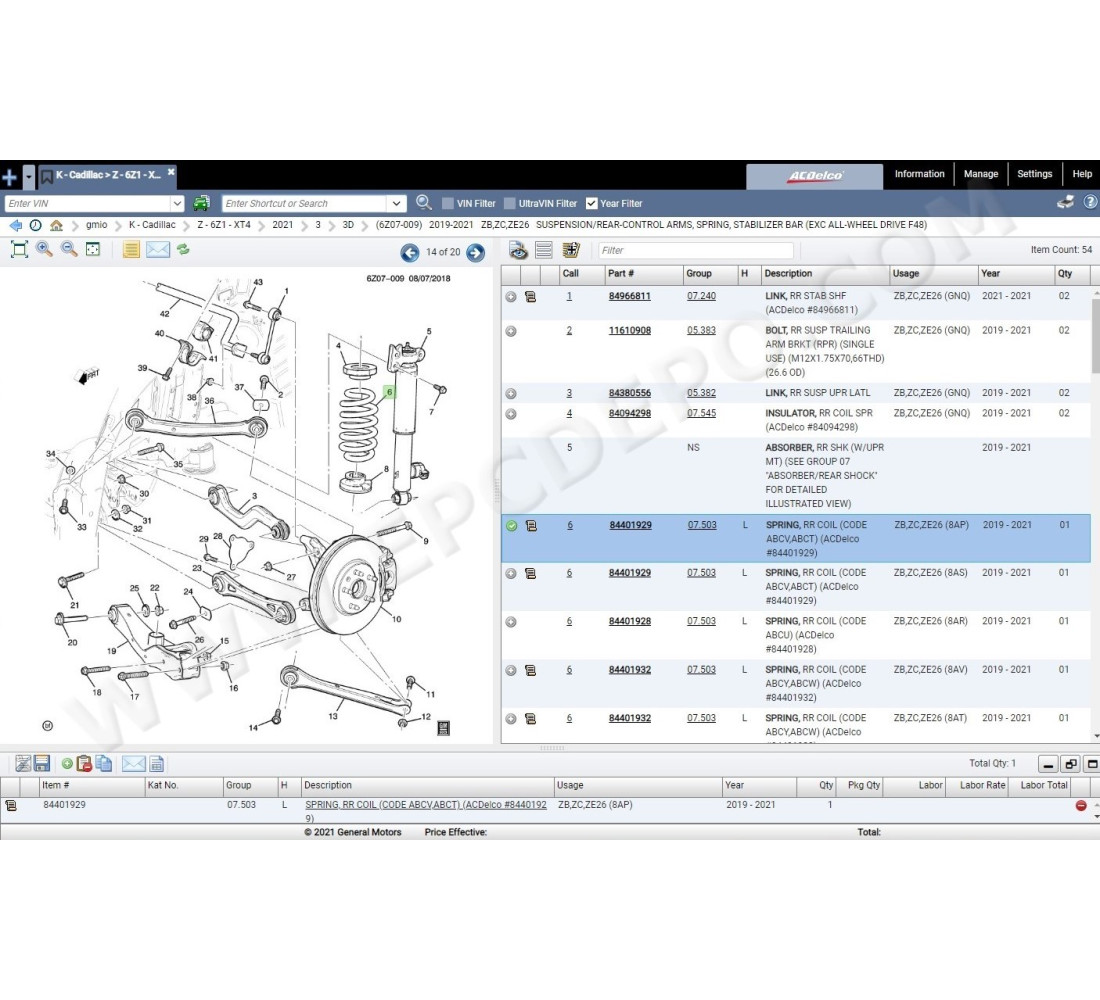Image resolution: width=1100 pixels, height=1000 pixels.
Task: Click the fit-to-window diagram icon
Action: click(18, 250)
